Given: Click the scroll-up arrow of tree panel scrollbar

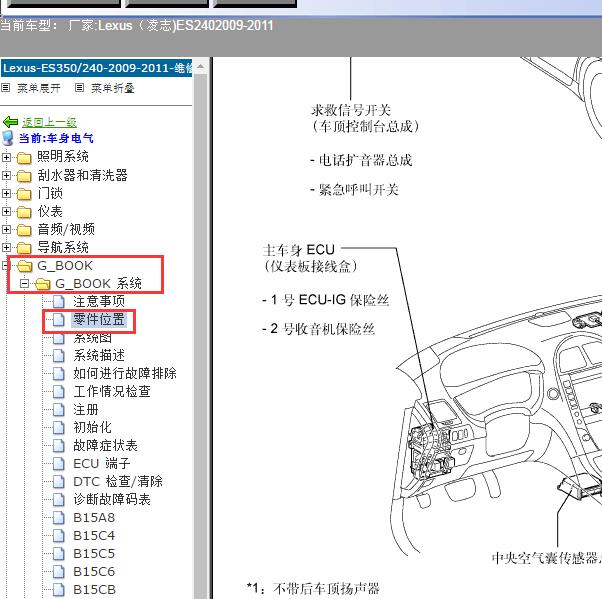Looking at the screenshot, I should [200, 67].
